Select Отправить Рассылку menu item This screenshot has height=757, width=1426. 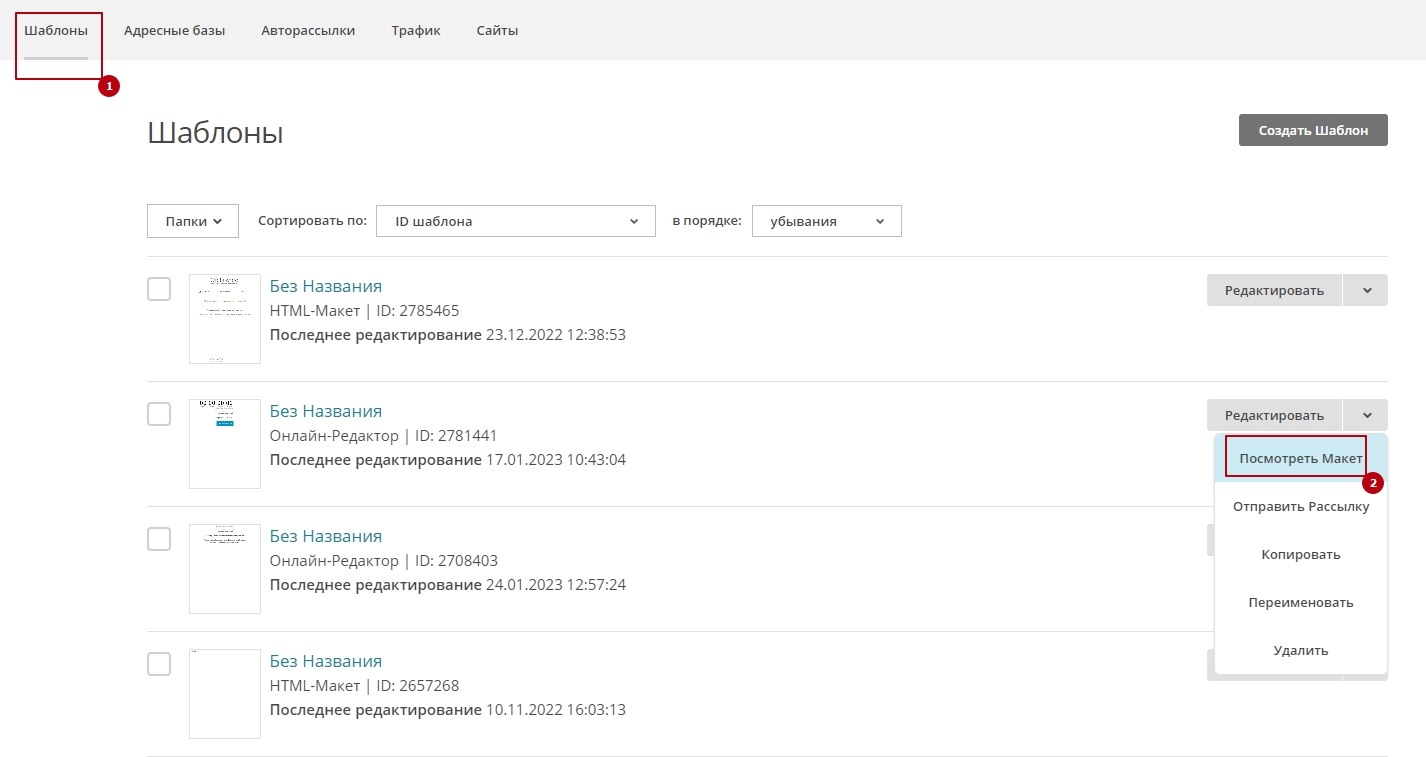click(1300, 506)
